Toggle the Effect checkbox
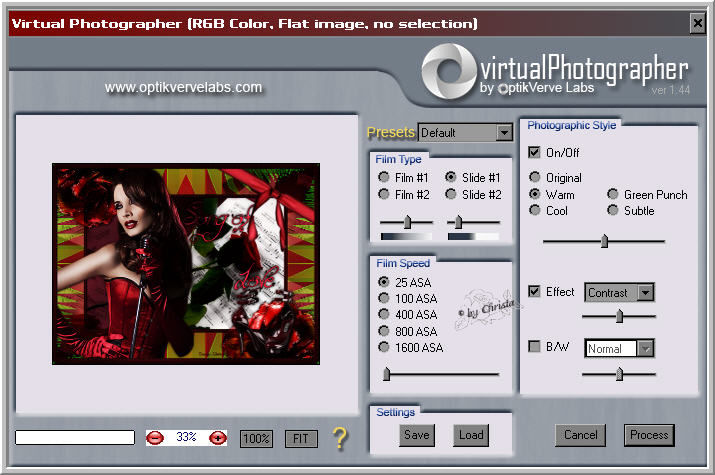The width and height of the screenshot is (715, 475). [534, 291]
